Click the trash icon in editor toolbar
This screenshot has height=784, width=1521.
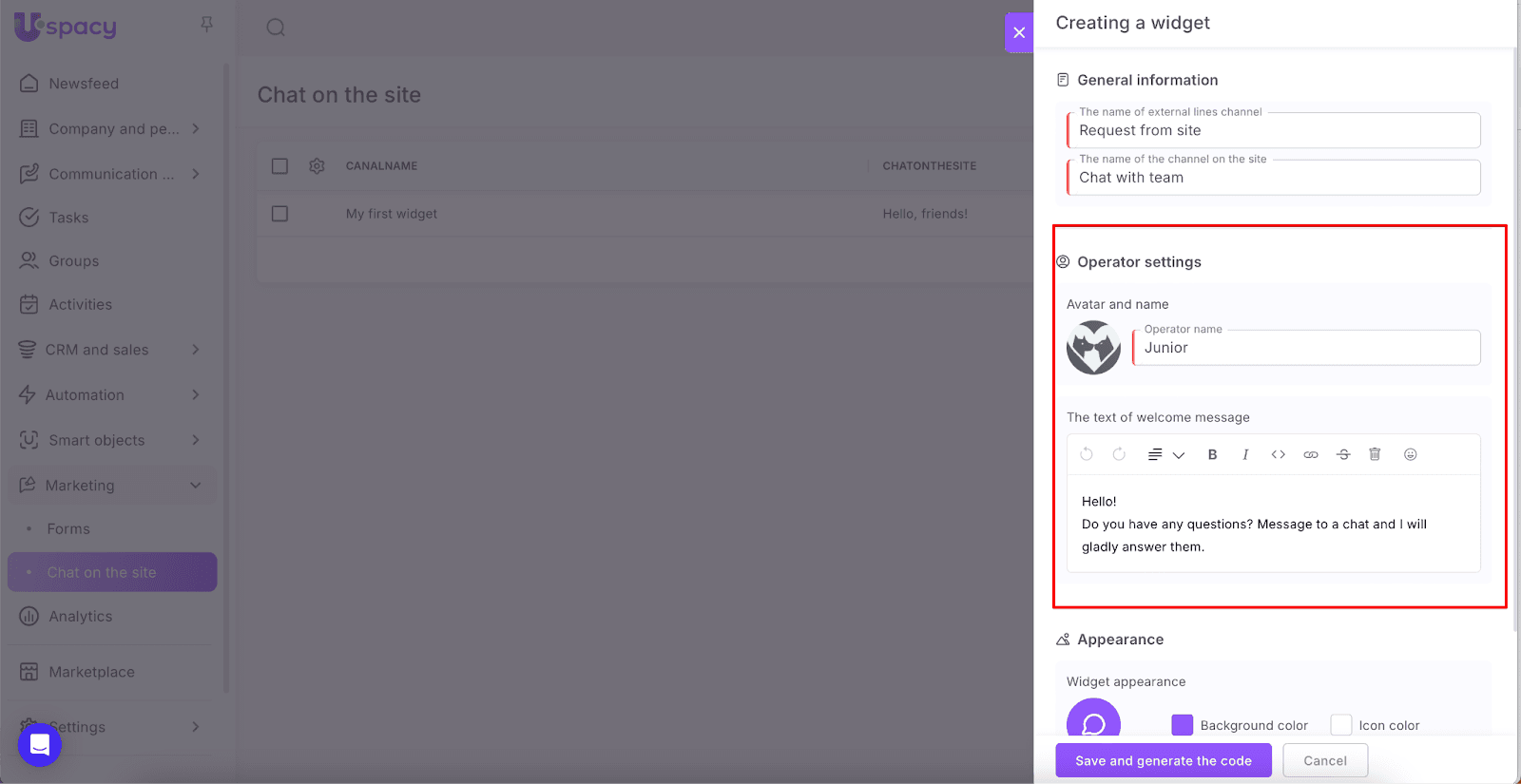click(x=1375, y=454)
